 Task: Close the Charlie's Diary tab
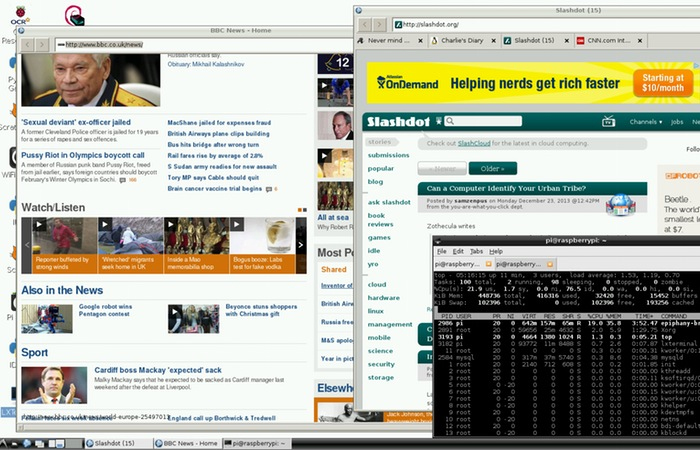pyautogui.click(x=493, y=41)
